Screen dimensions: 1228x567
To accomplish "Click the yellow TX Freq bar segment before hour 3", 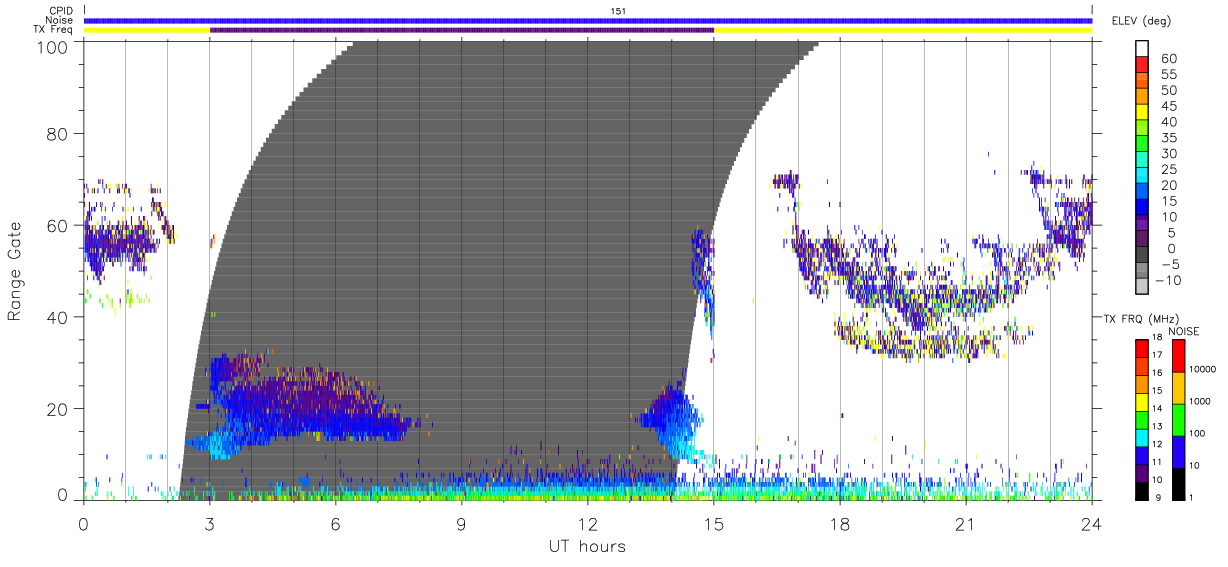I will [147, 30].
